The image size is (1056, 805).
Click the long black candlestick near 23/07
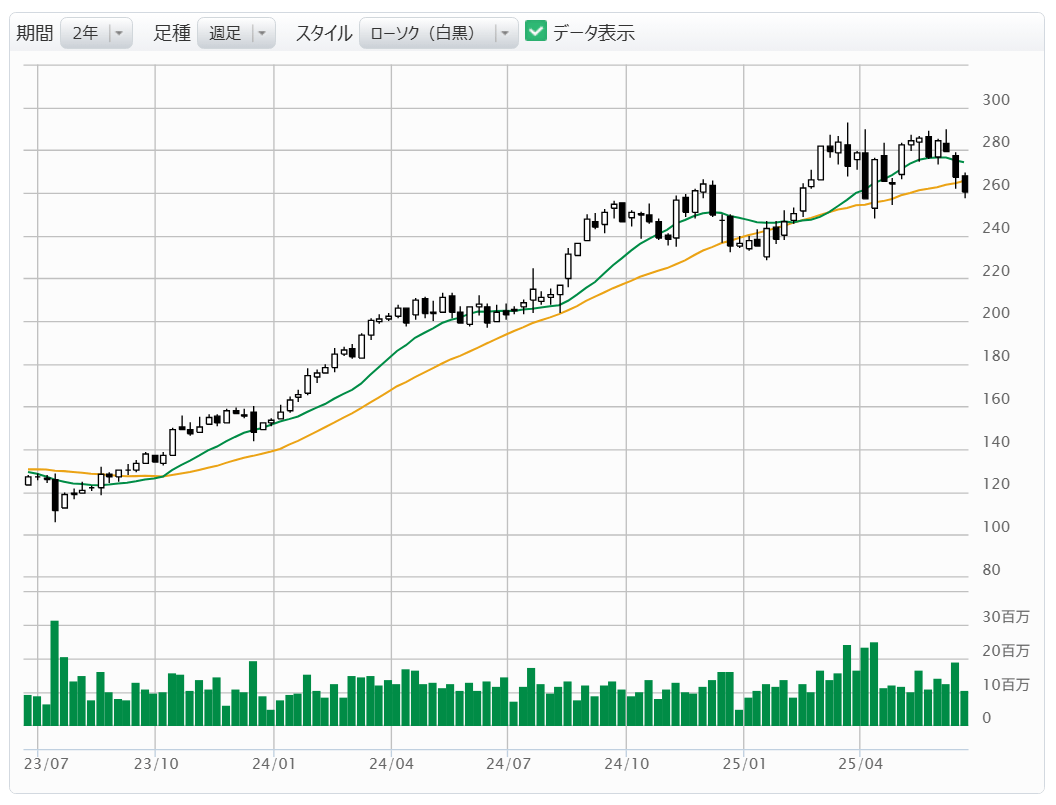[x=55, y=495]
